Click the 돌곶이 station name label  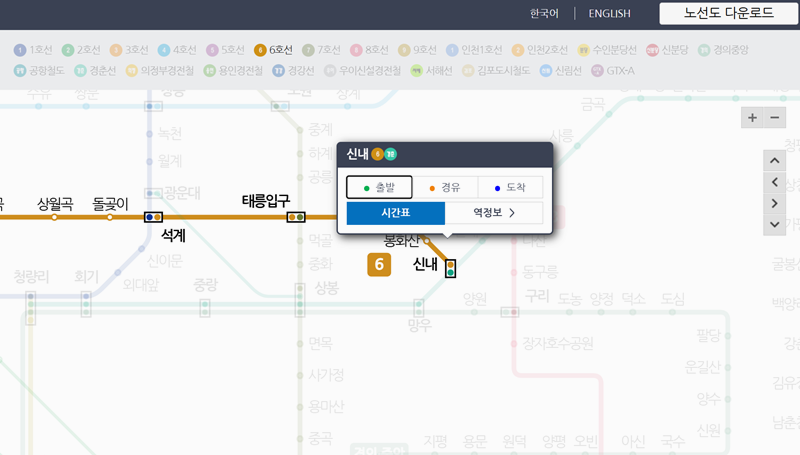(110, 204)
